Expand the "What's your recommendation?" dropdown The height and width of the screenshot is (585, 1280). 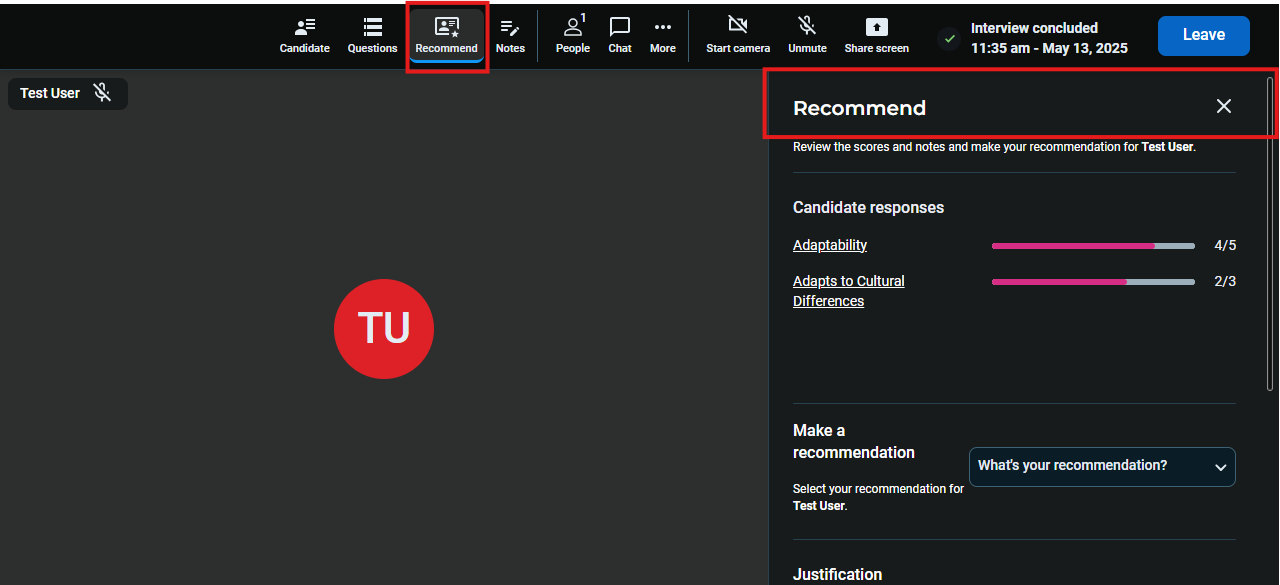point(1090,466)
